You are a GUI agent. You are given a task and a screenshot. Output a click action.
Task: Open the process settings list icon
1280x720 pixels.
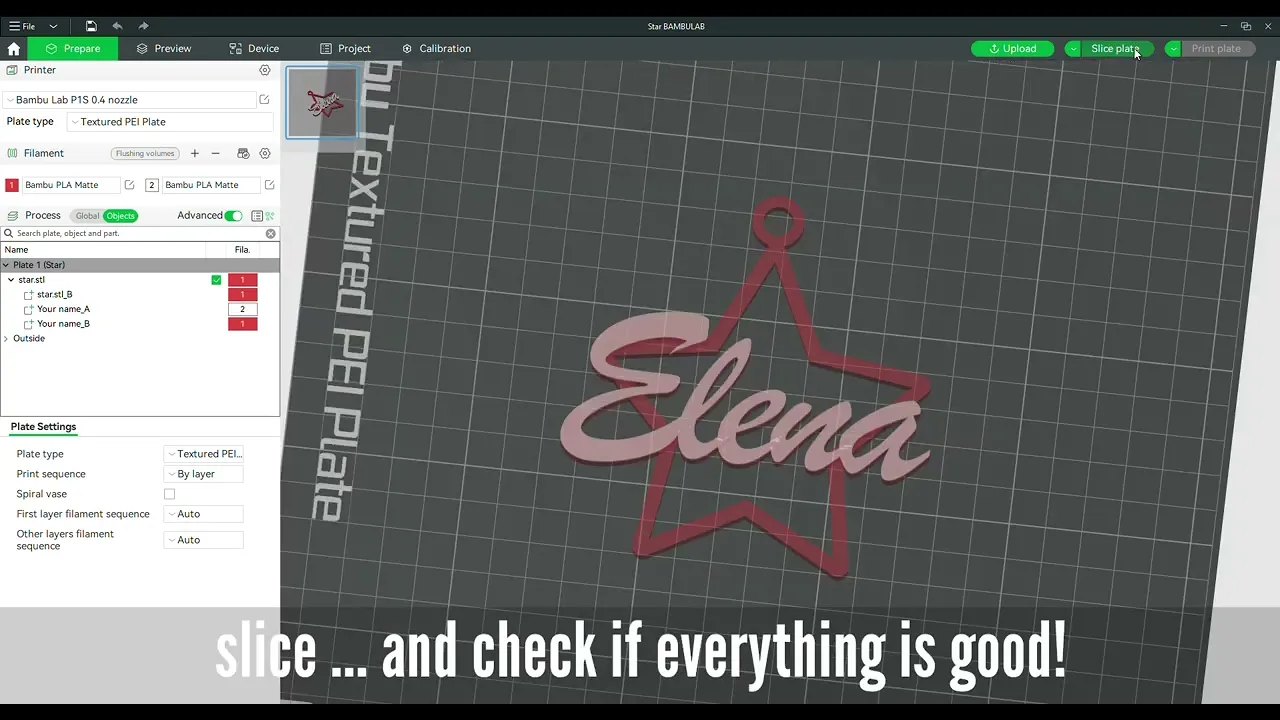click(x=257, y=216)
